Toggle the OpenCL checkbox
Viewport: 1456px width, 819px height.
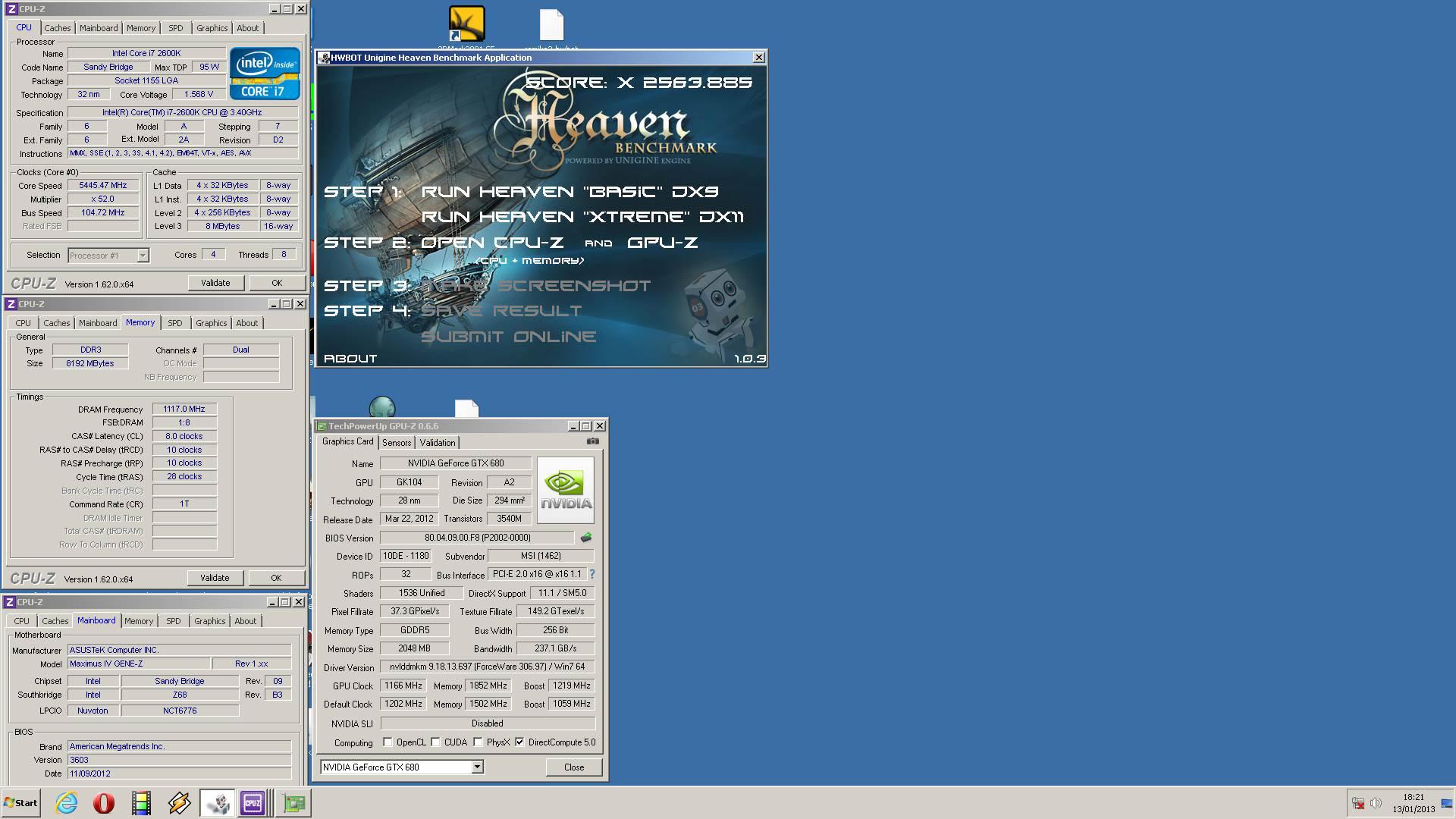coord(388,742)
